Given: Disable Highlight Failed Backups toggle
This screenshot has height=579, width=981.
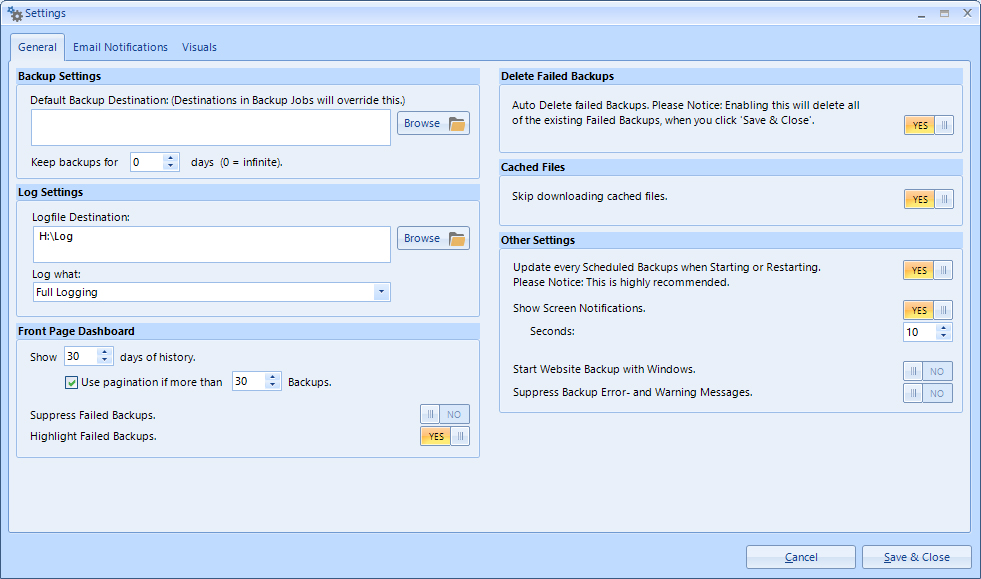Looking at the screenshot, I should (444, 436).
